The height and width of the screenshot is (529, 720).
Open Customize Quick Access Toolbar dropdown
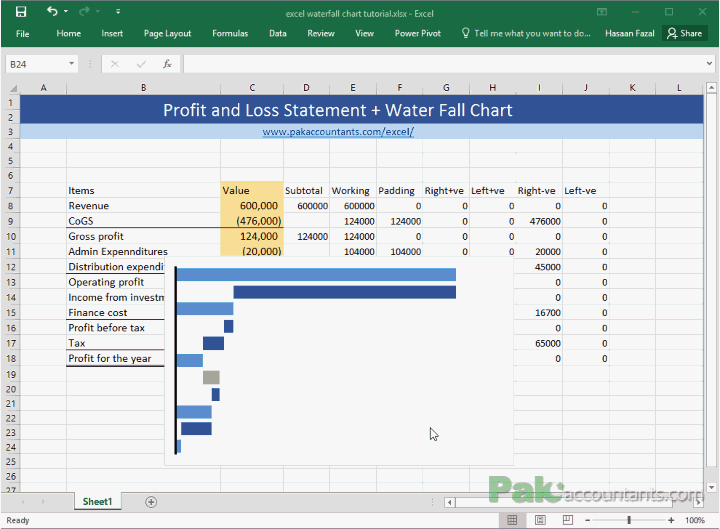point(118,11)
